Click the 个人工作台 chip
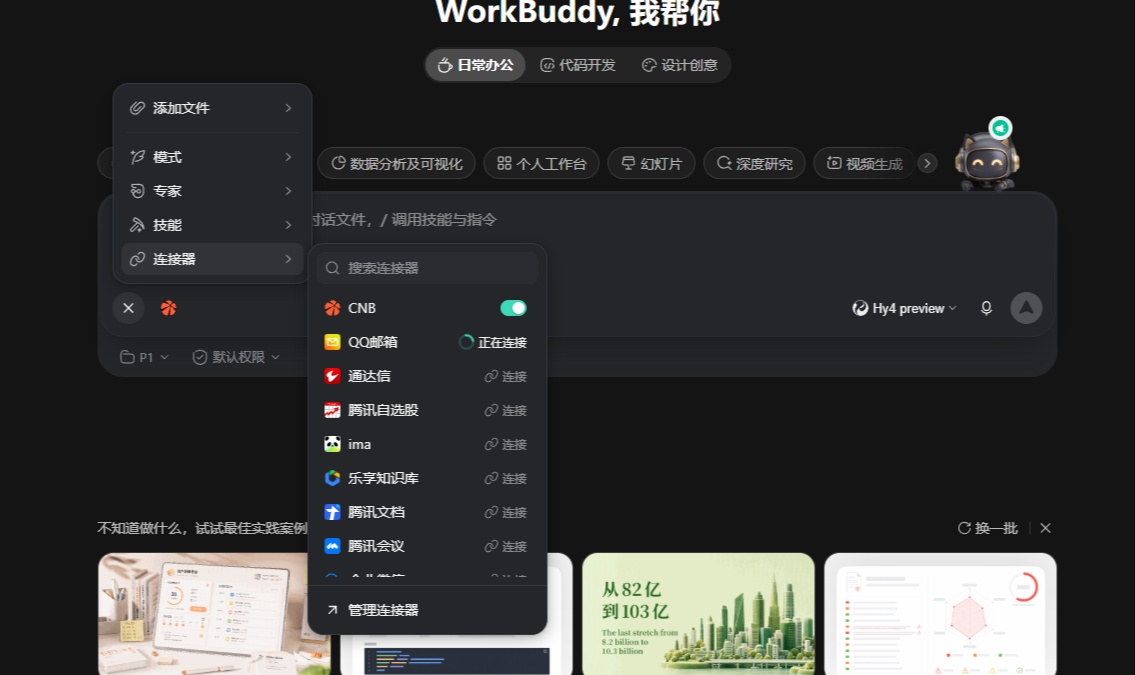1135x675 pixels. click(541, 164)
